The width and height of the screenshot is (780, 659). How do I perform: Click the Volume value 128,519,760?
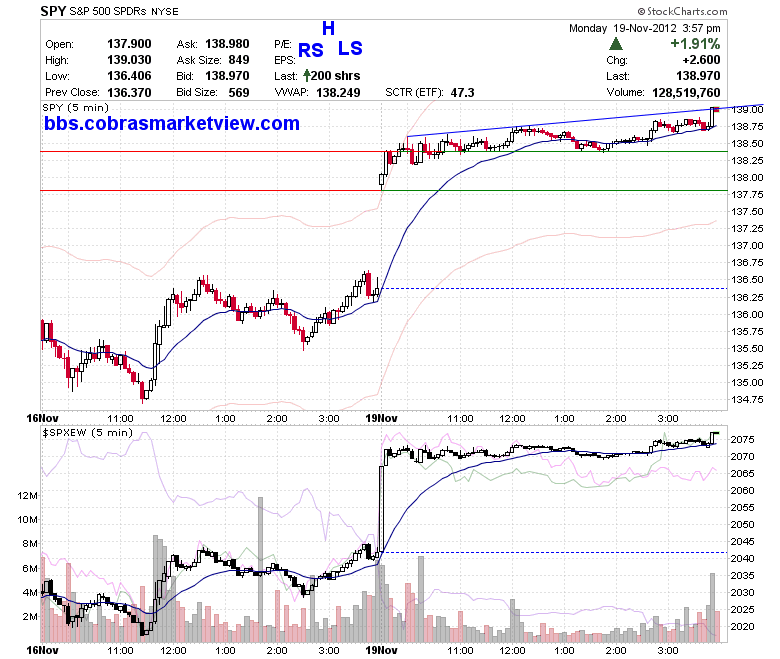(x=686, y=93)
